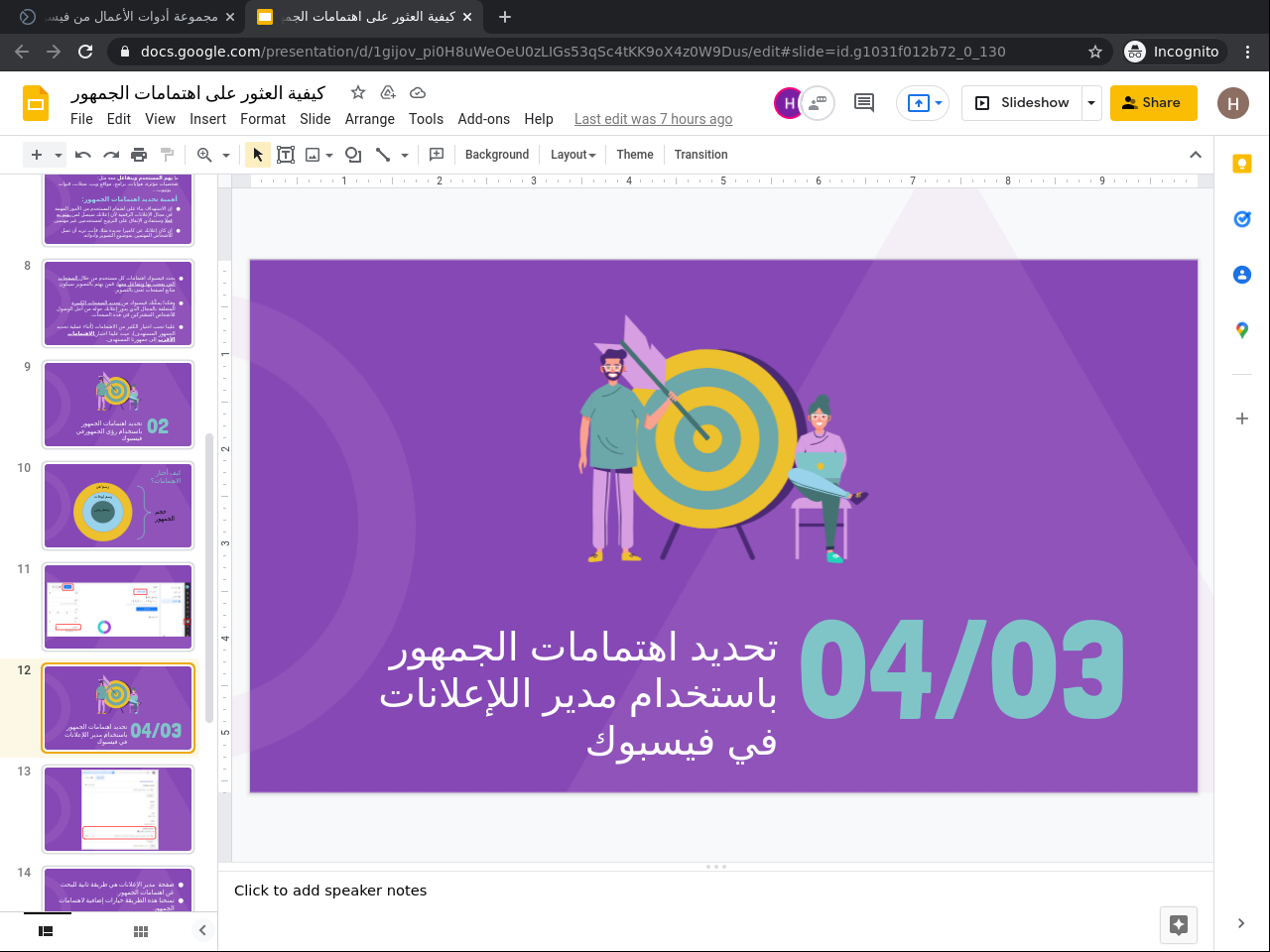Bookmark this page with the star
The height and width of the screenshot is (952, 1270).
[x=1095, y=52]
